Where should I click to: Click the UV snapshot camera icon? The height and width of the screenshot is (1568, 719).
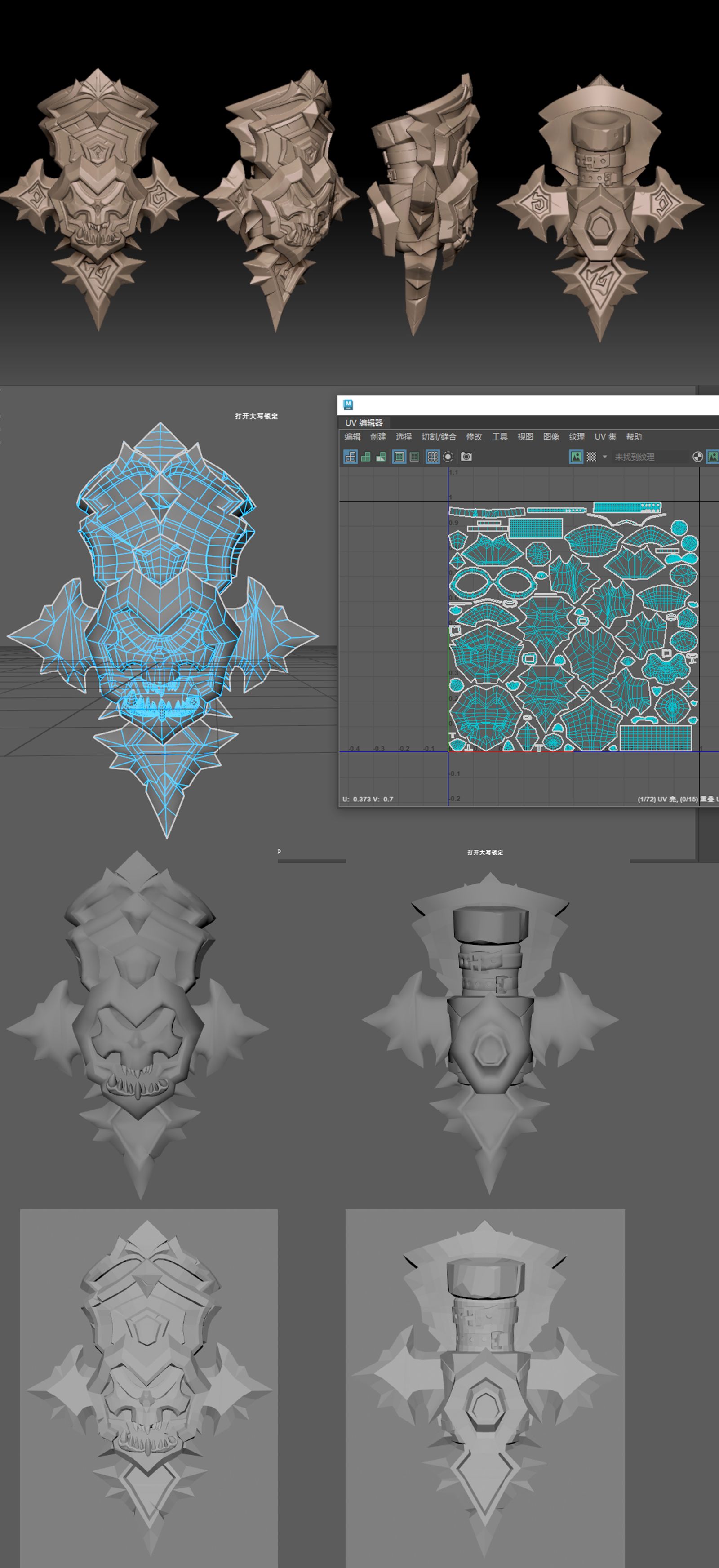(x=466, y=457)
